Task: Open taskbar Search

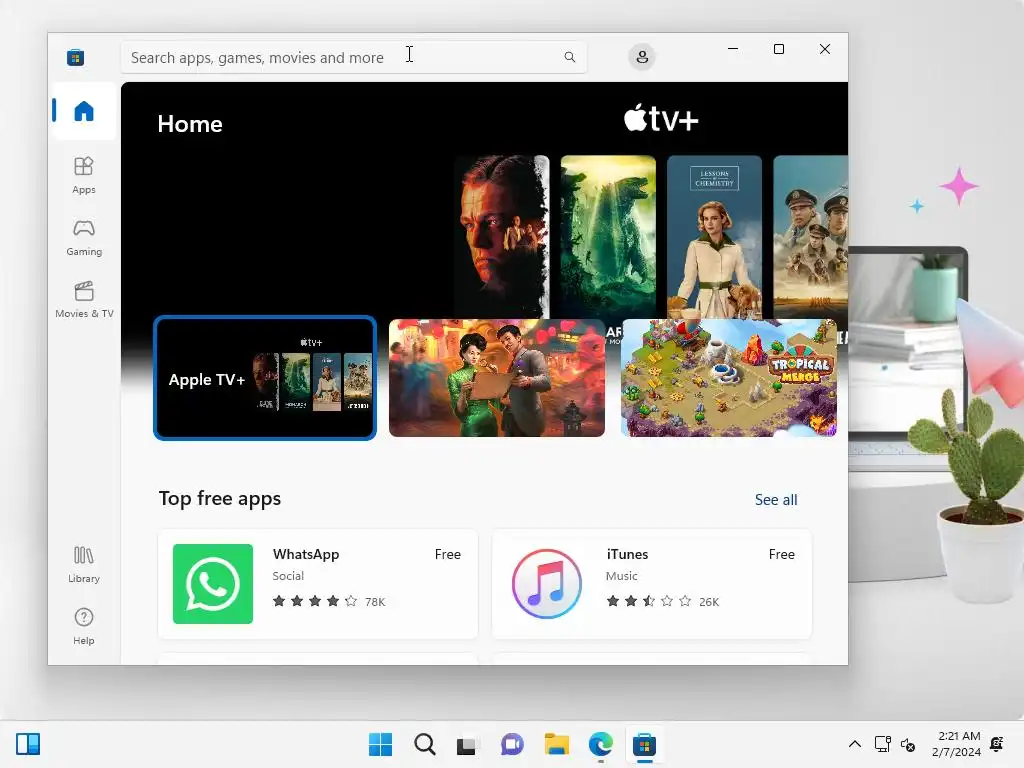Action: point(424,744)
